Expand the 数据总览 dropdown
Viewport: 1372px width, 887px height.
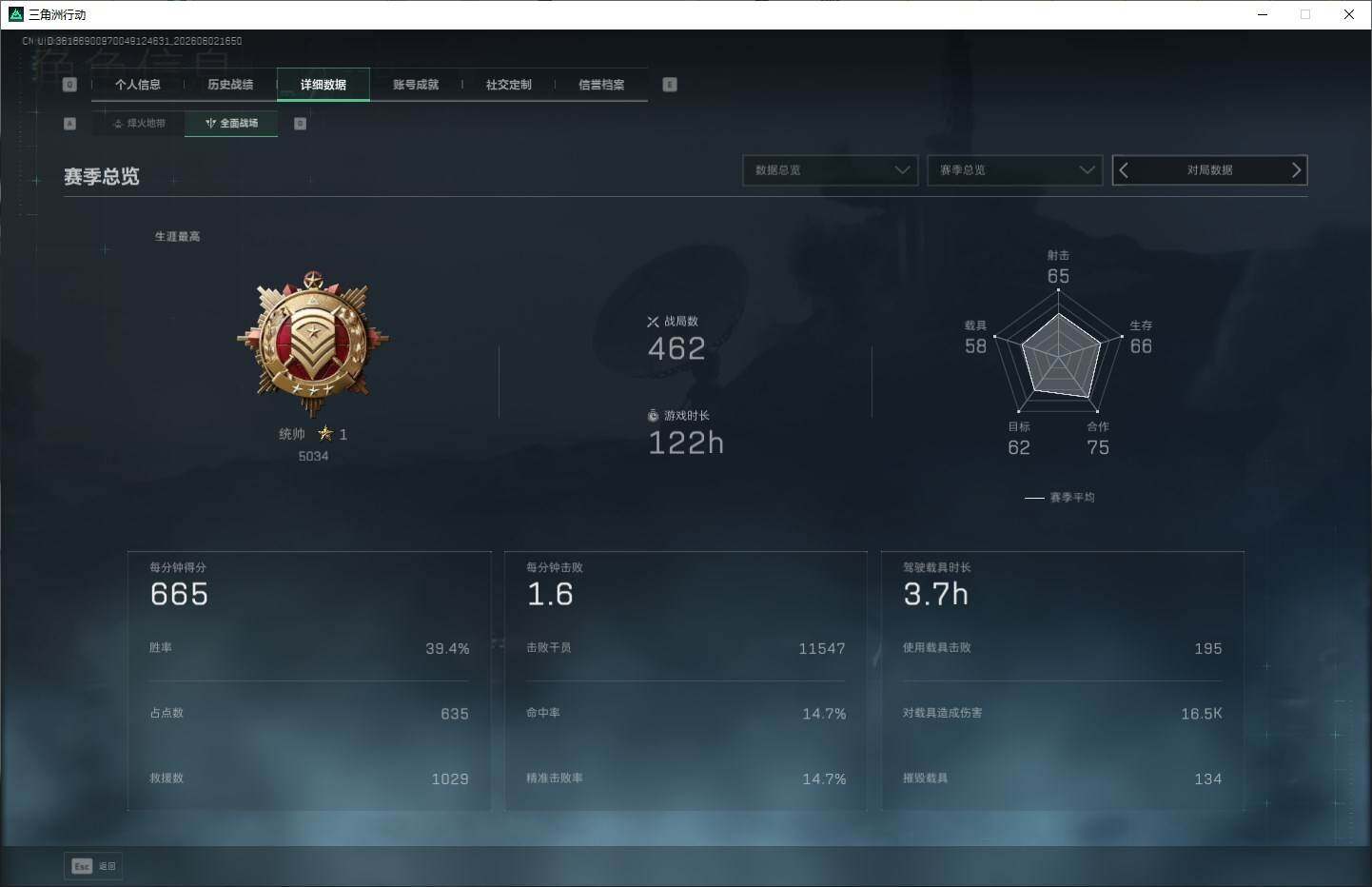coord(830,170)
